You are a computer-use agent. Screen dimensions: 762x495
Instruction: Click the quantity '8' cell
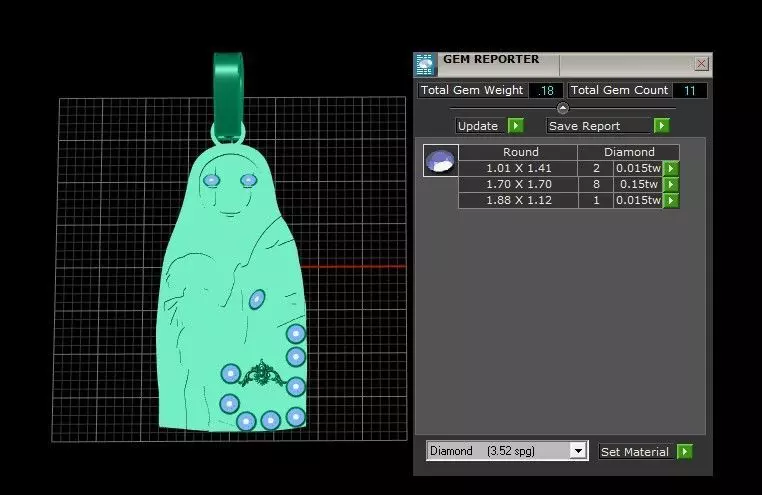click(596, 184)
